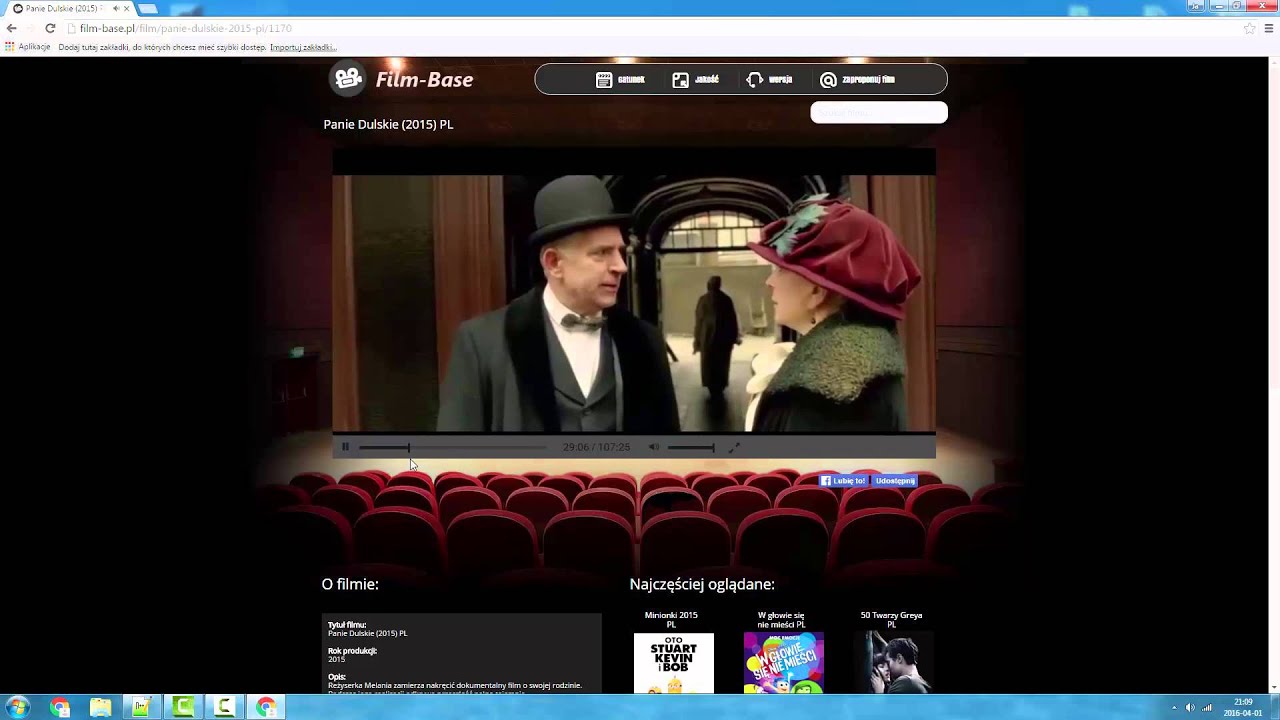Open the wersja (version) menu

769,80
